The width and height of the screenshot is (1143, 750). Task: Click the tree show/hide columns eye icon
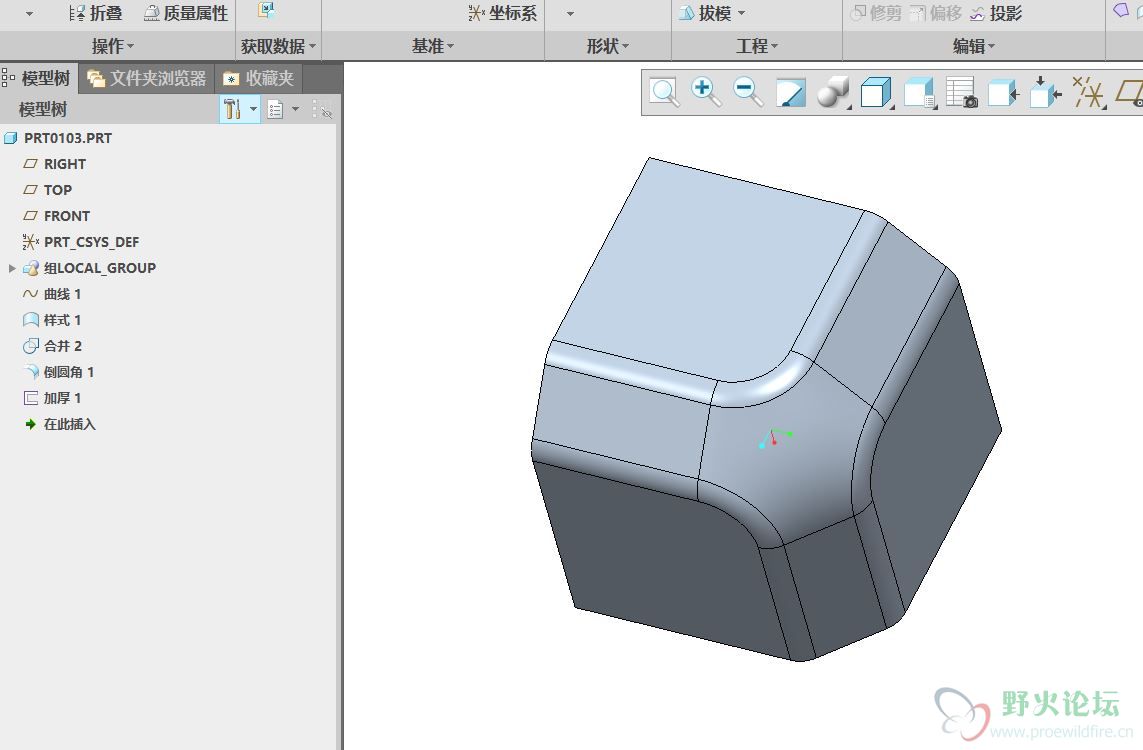pos(322,110)
